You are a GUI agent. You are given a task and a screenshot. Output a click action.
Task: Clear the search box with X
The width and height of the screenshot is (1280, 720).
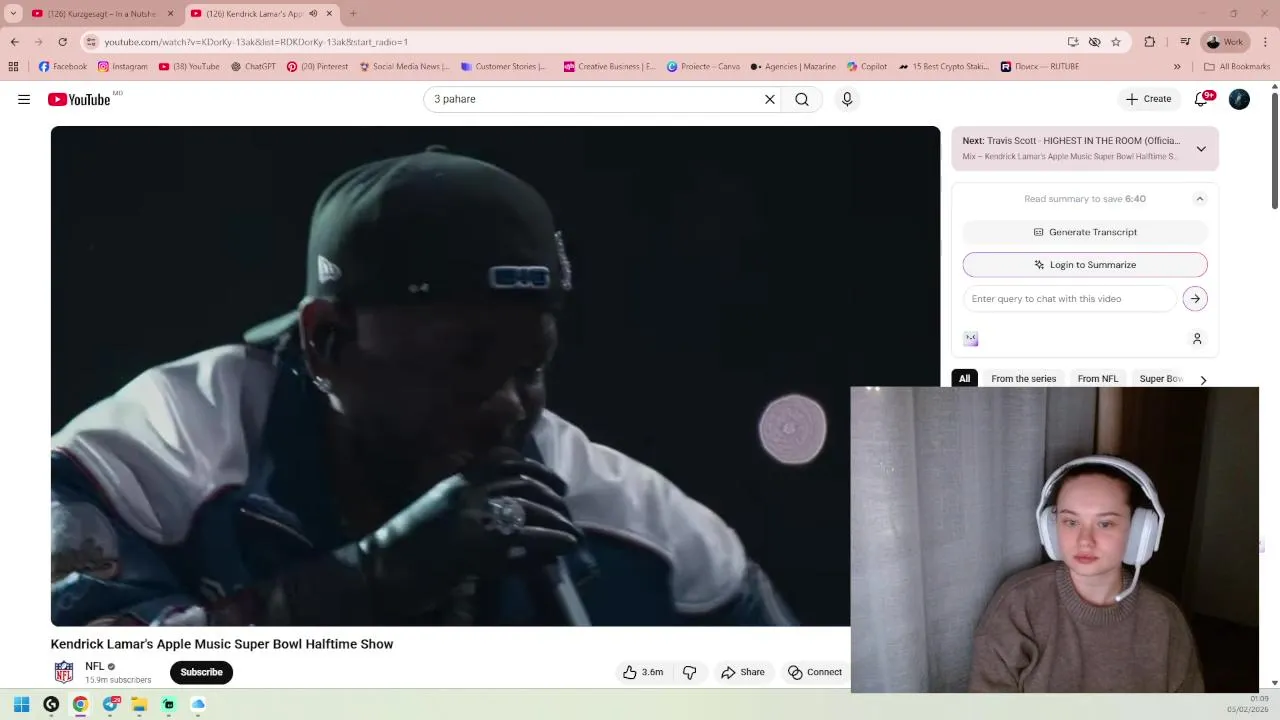[x=770, y=99]
